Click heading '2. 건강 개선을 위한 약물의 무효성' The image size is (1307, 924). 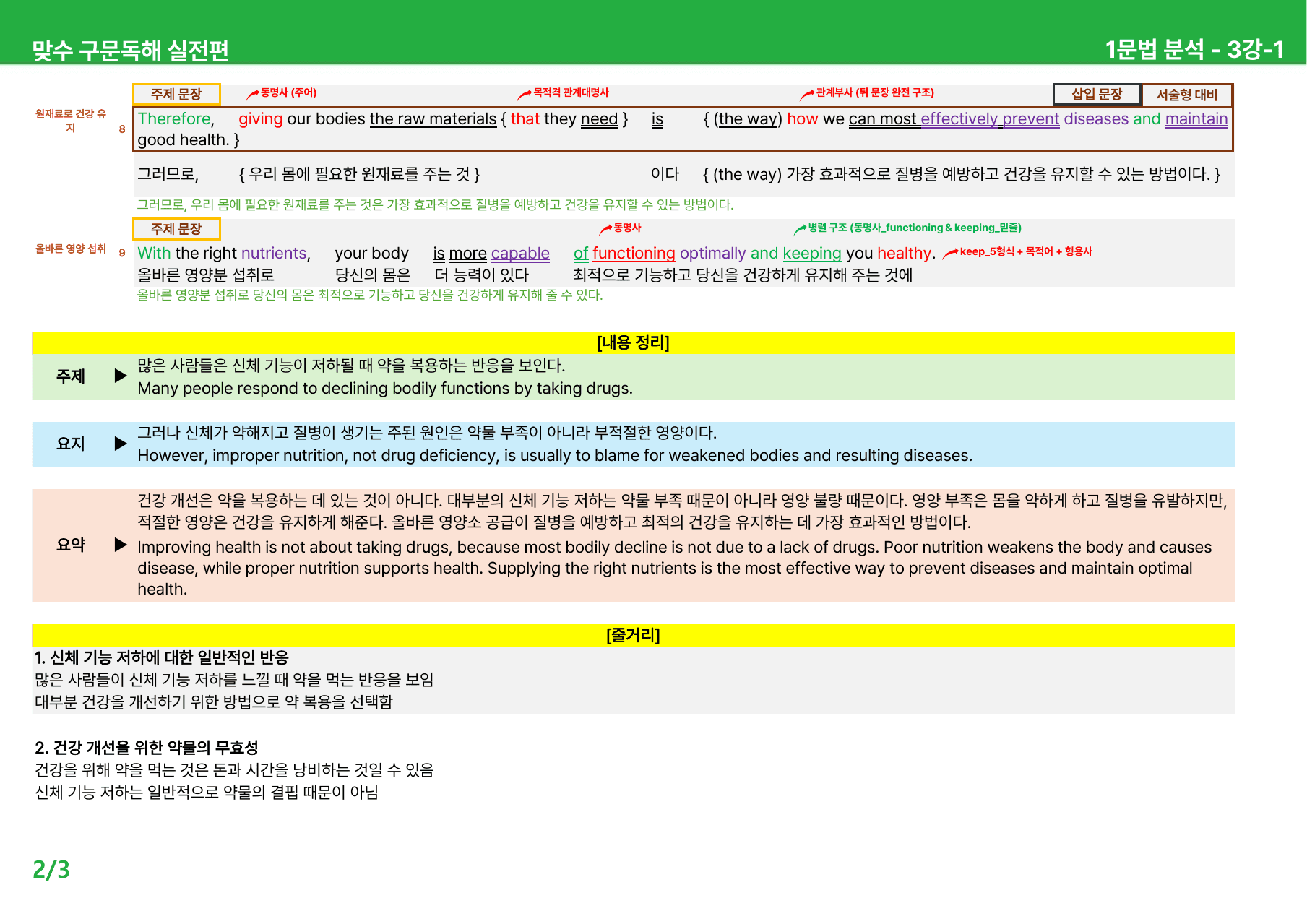pos(147,748)
